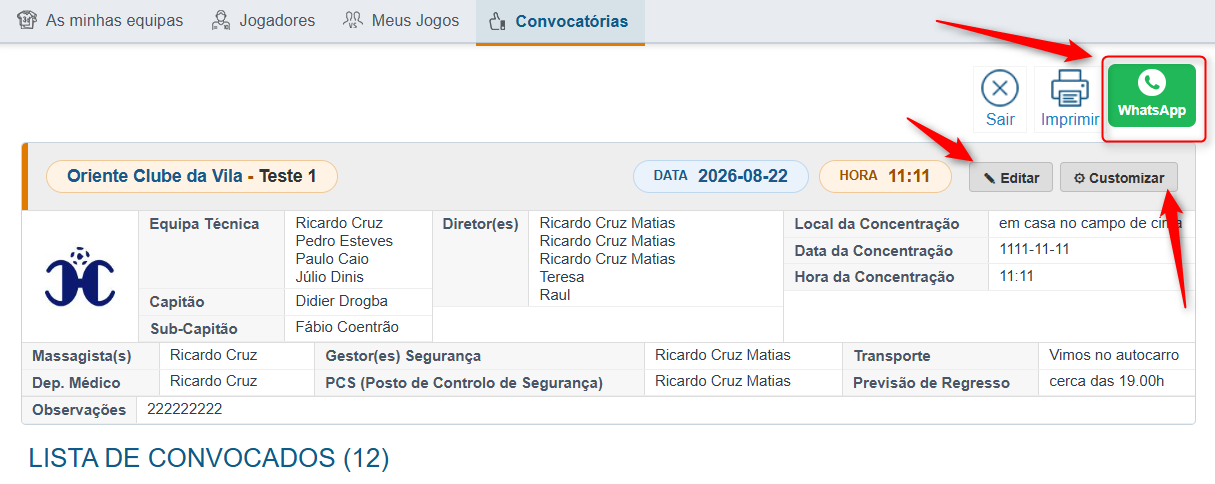
Task: Click Paulo Caio in Equipa Técnica
Action: click(332, 259)
